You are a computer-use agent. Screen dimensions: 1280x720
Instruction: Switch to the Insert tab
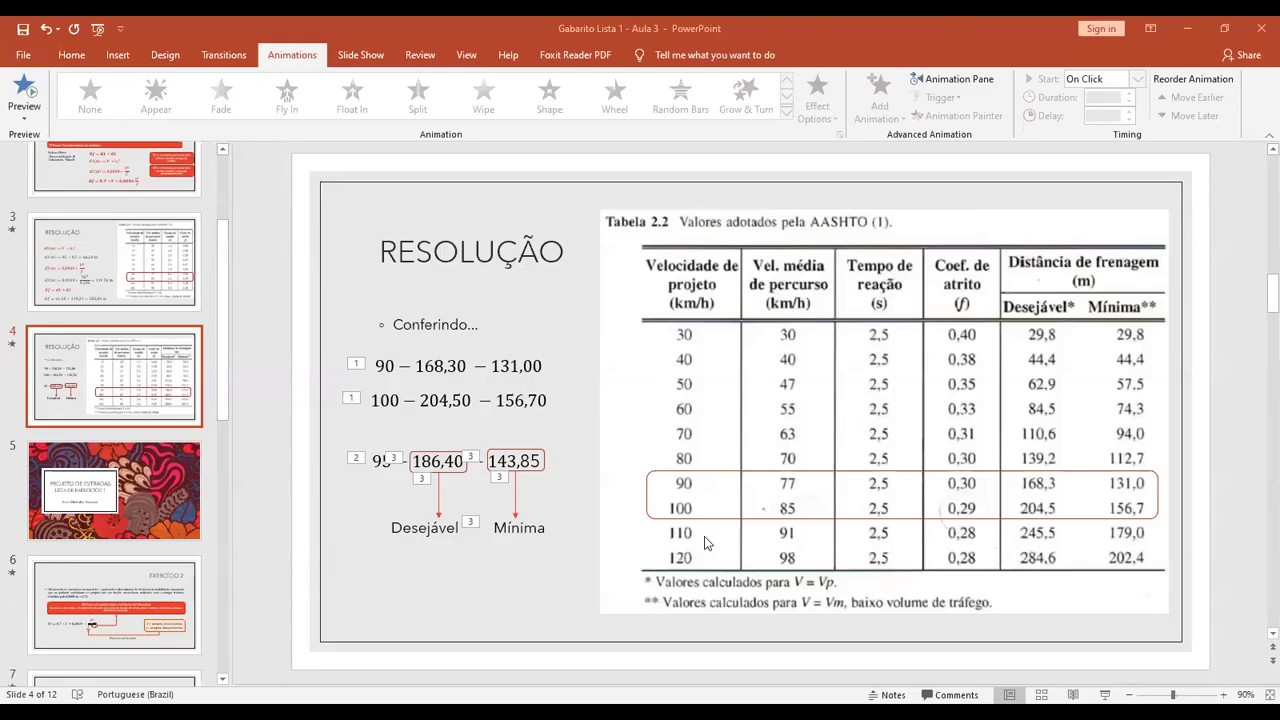pyautogui.click(x=118, y=55)
